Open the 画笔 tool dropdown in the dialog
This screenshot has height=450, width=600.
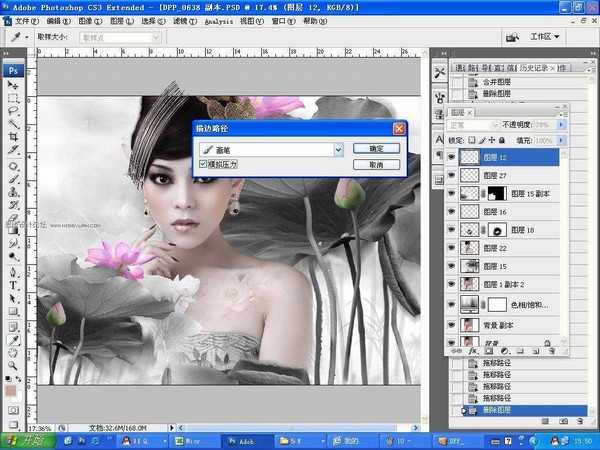[338, 148]
